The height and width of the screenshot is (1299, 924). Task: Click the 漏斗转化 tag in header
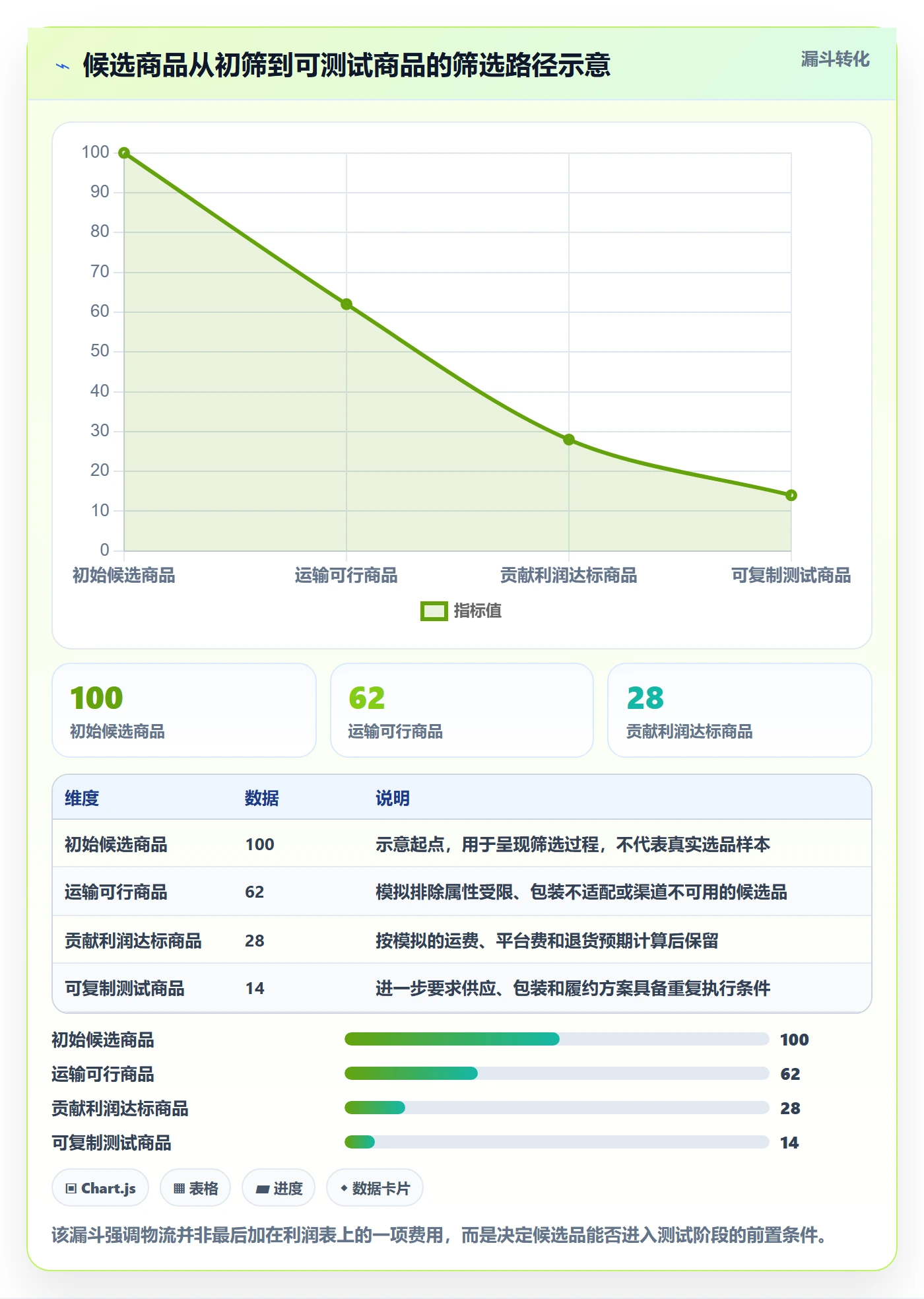(835, 59)
